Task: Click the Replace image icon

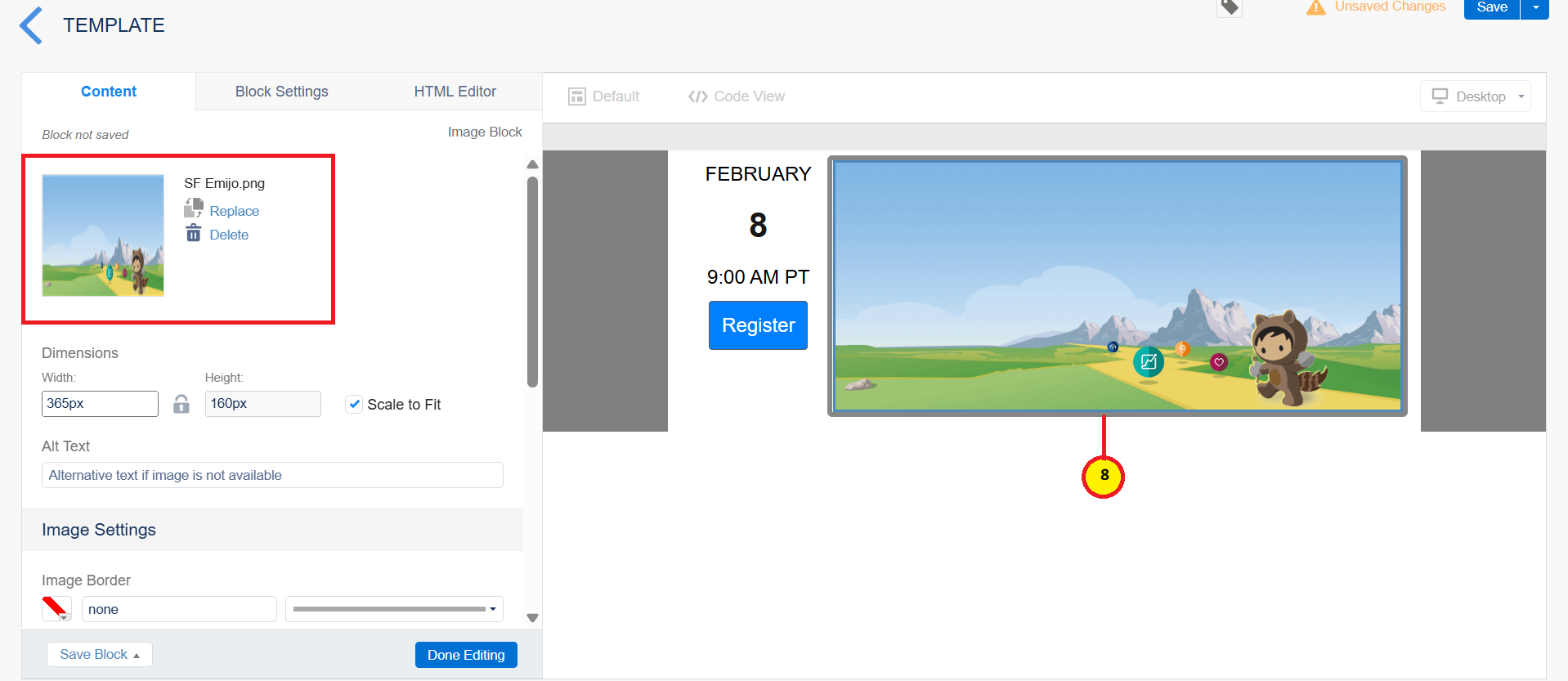Action: pyautogui.click(x=194, y=209)
